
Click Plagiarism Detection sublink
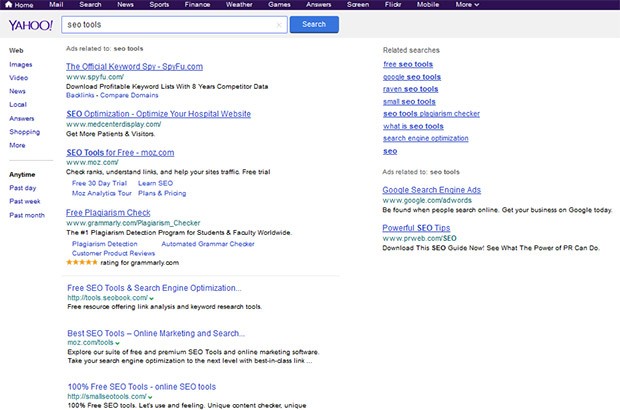click(105, 244)
